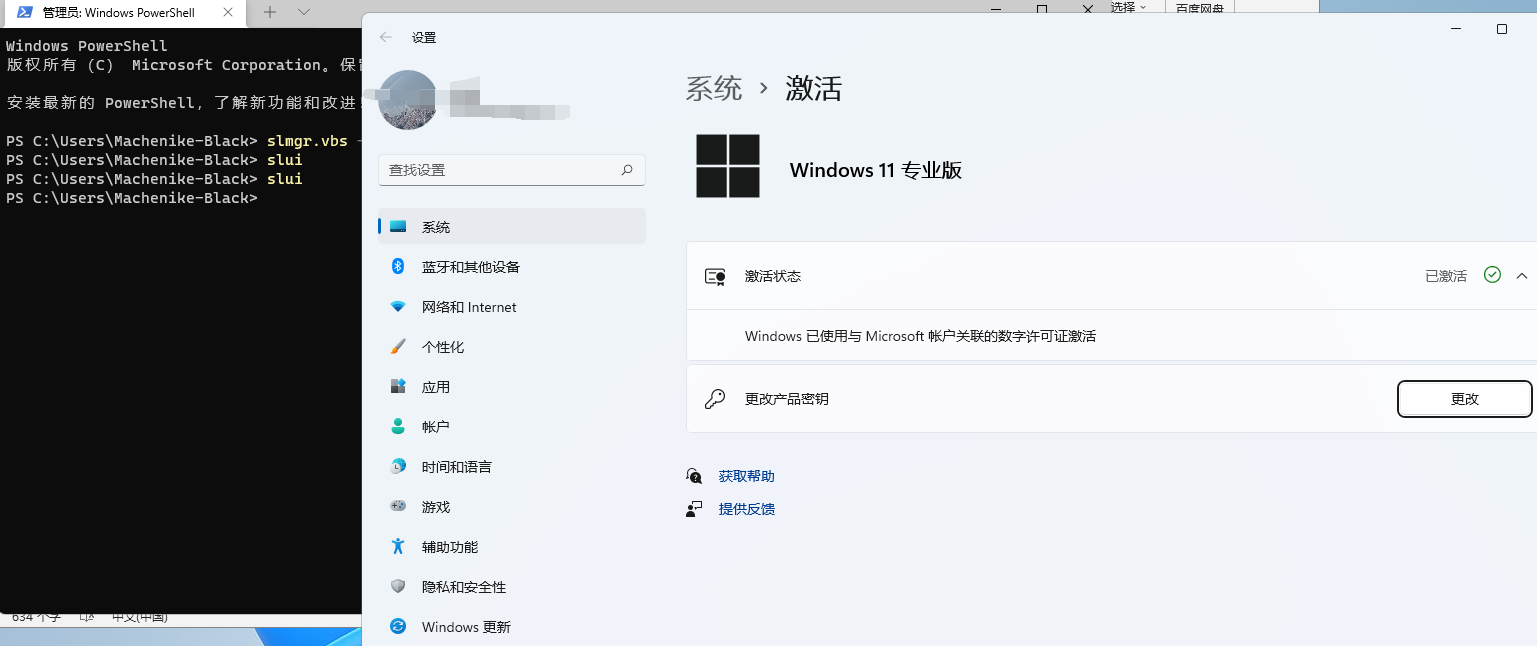
Task: Click the text about 数字许可证激活
Action: coord(920,336)
